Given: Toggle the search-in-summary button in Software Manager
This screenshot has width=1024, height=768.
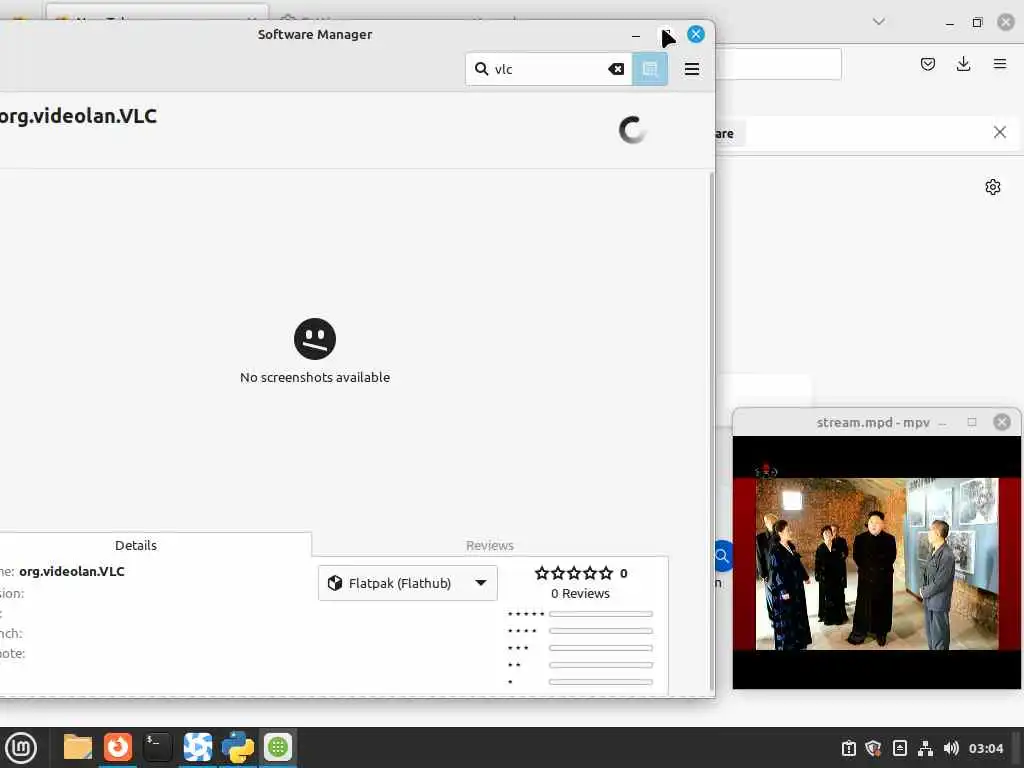Looking at the screenshot, I should 650,69.
